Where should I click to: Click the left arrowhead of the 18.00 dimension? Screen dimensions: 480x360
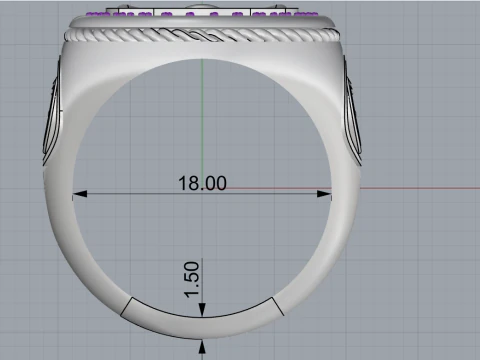point(80,194)
